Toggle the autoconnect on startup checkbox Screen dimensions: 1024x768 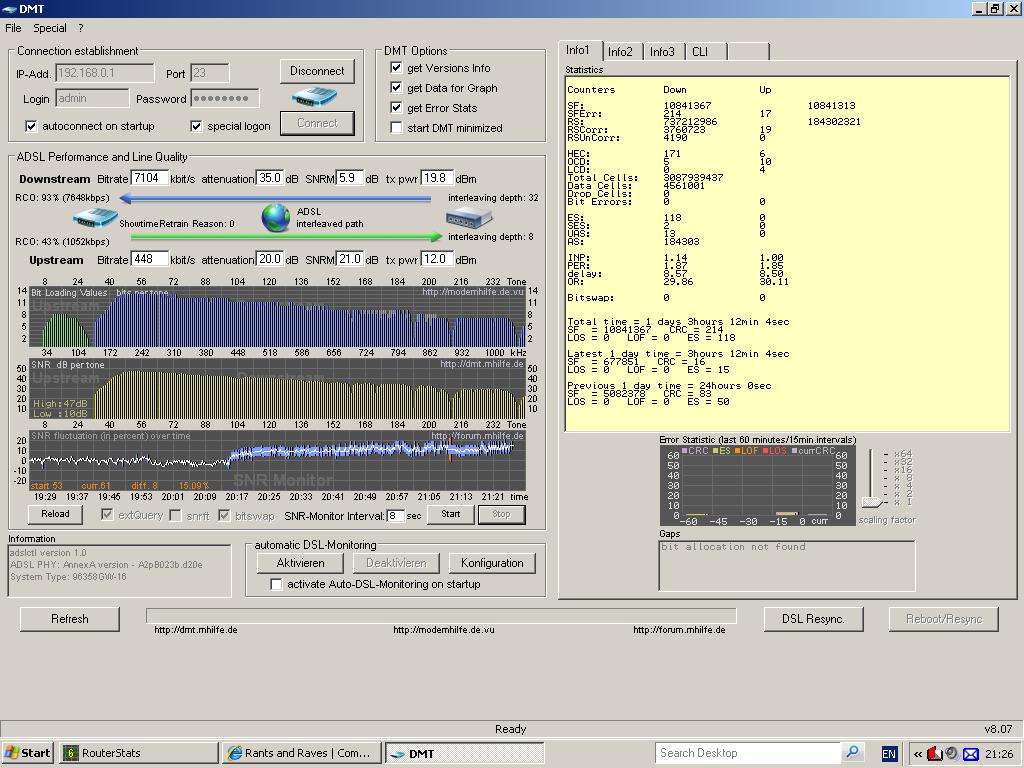click(31, 127)
